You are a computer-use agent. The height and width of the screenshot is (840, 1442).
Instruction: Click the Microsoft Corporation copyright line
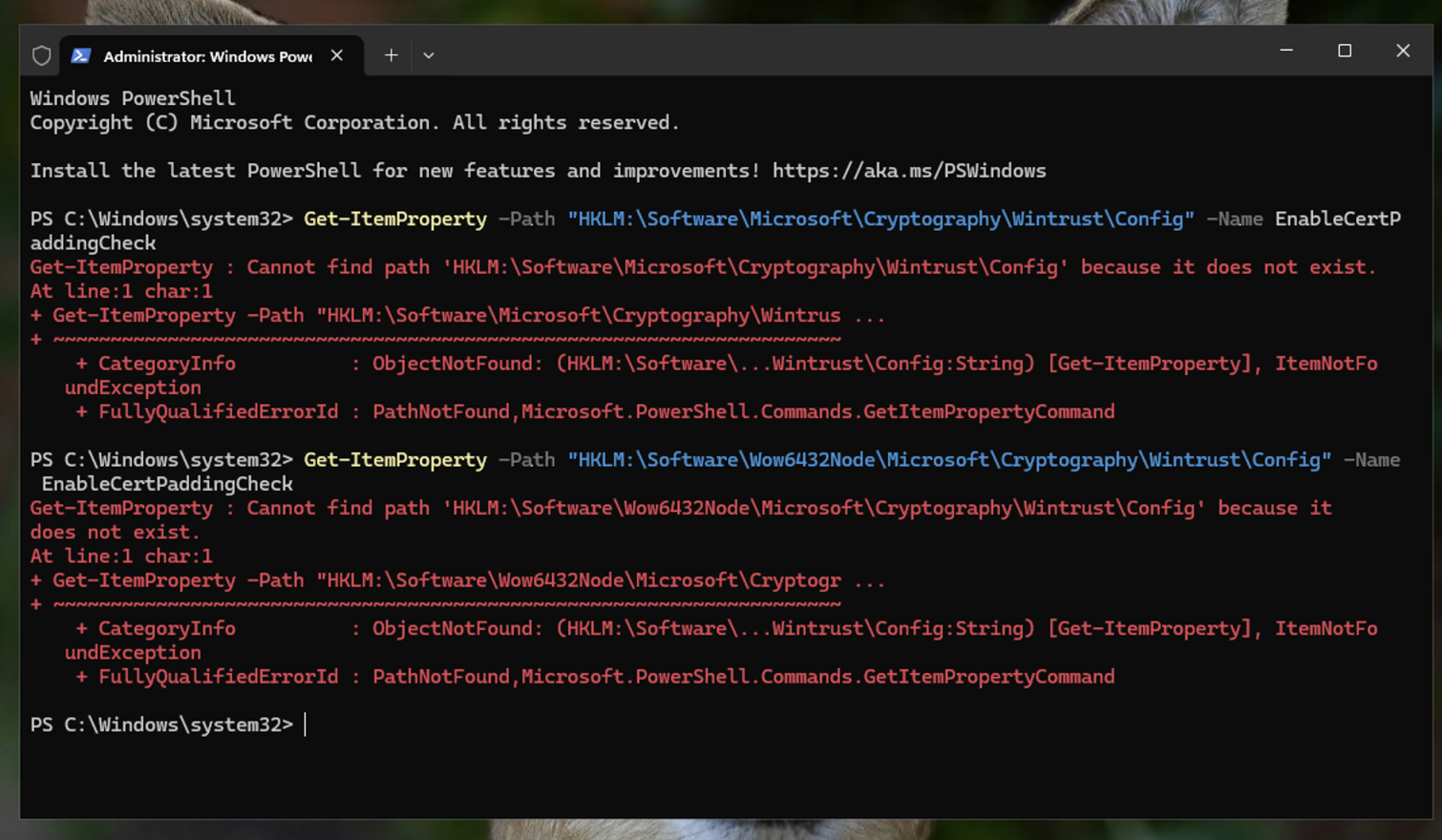[354, 123]
